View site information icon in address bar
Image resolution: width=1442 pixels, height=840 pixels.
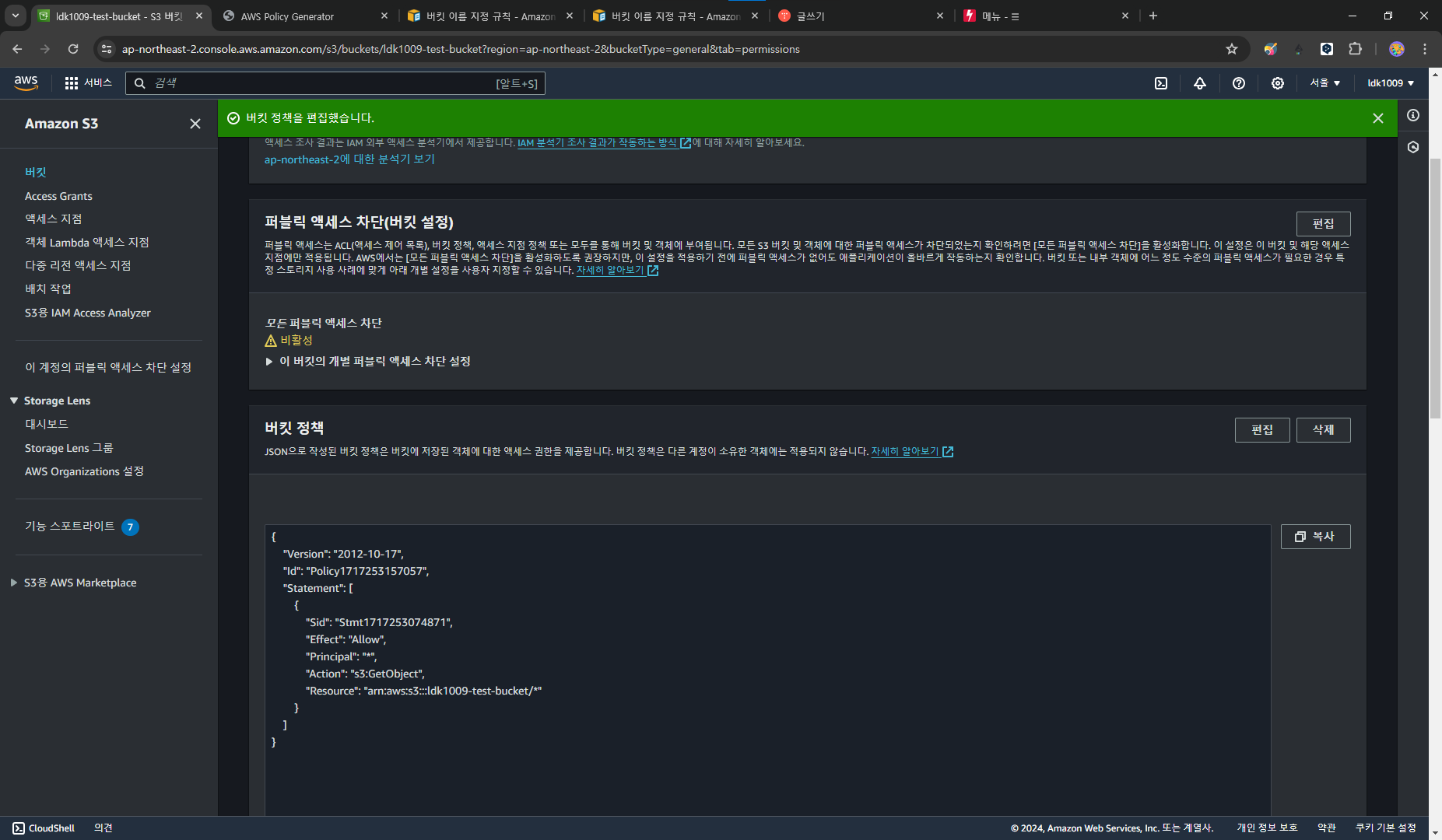(107, 49)
